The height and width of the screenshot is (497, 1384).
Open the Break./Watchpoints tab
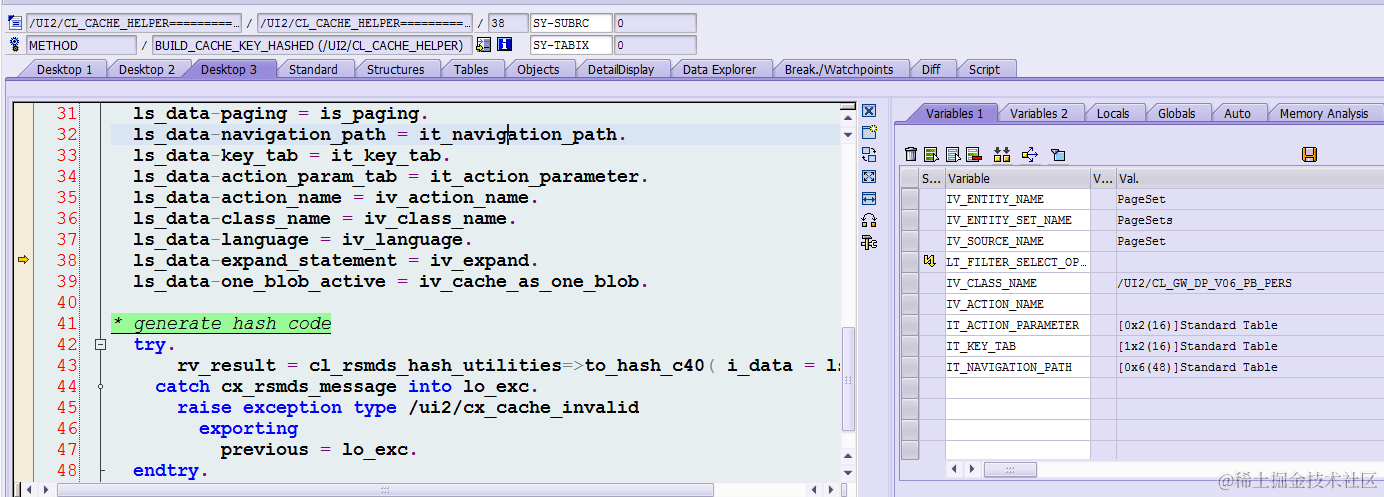click(x=839, y=69)
